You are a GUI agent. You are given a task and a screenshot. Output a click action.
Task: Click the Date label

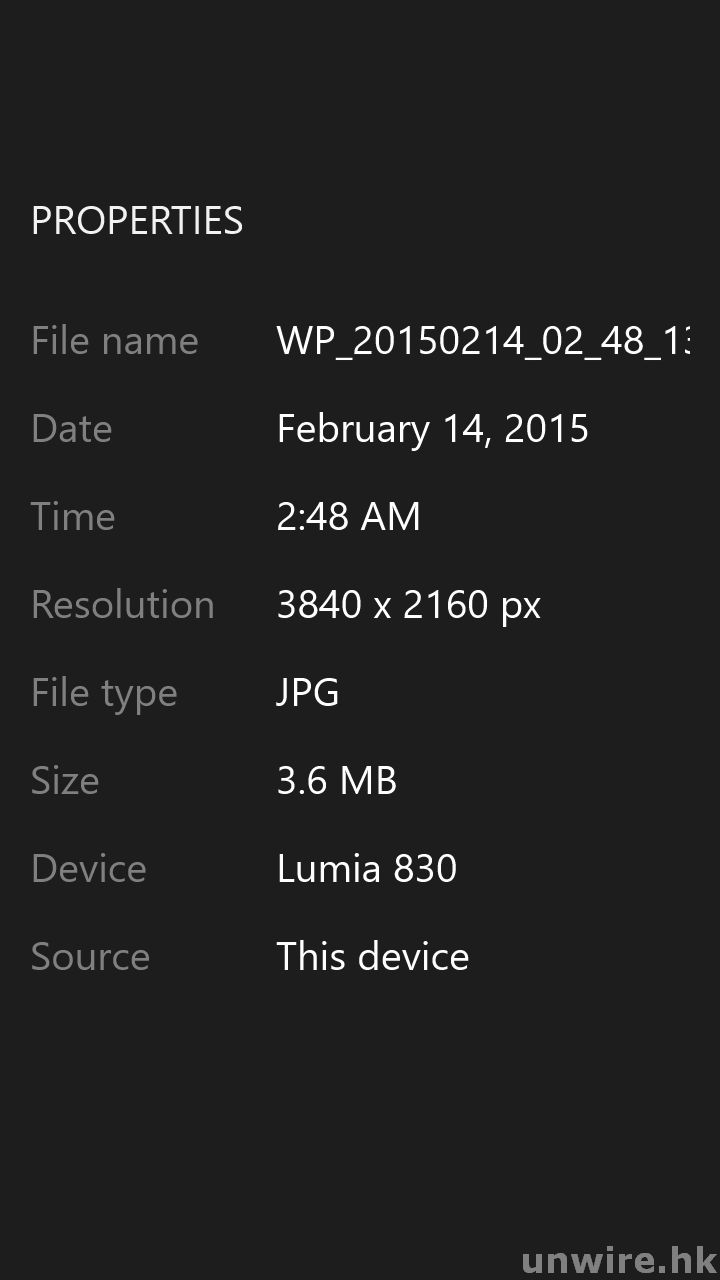point(71,429)
